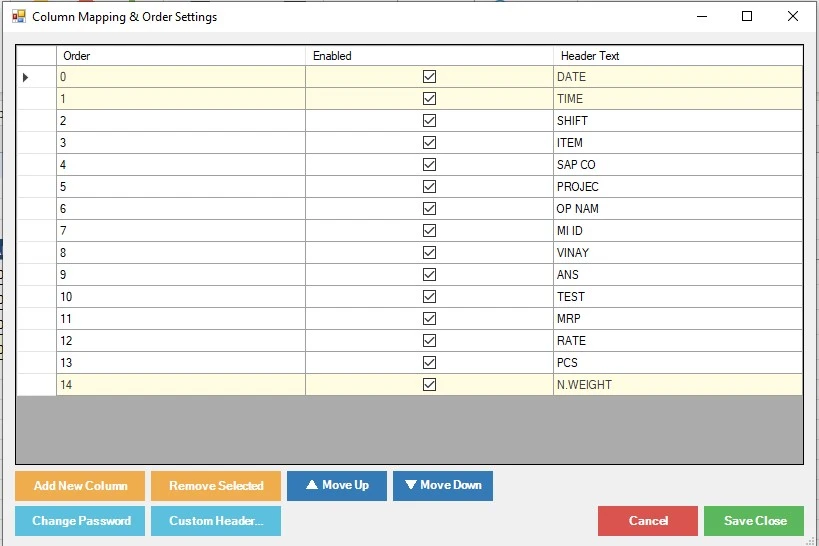This screenshot has height=546, width=819.
Task: Cancel the column mapping changes
Action: (x=647, y=521)
